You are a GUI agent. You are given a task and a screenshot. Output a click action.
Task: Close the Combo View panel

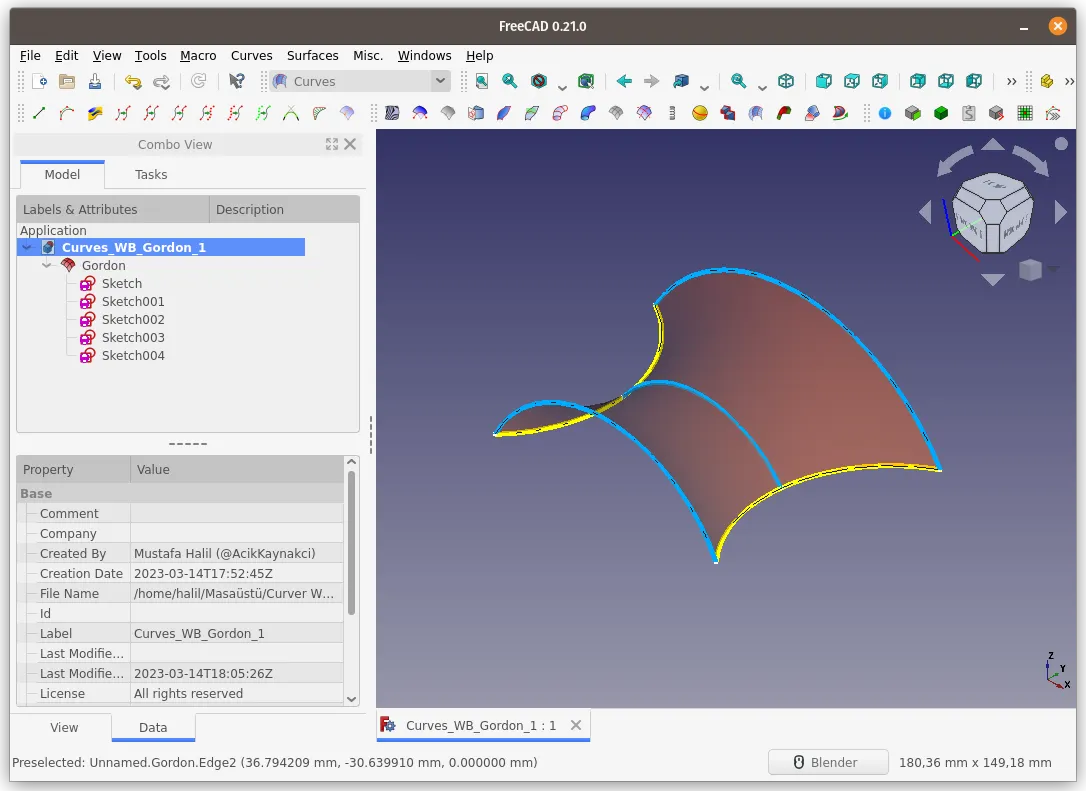(350, 144)
